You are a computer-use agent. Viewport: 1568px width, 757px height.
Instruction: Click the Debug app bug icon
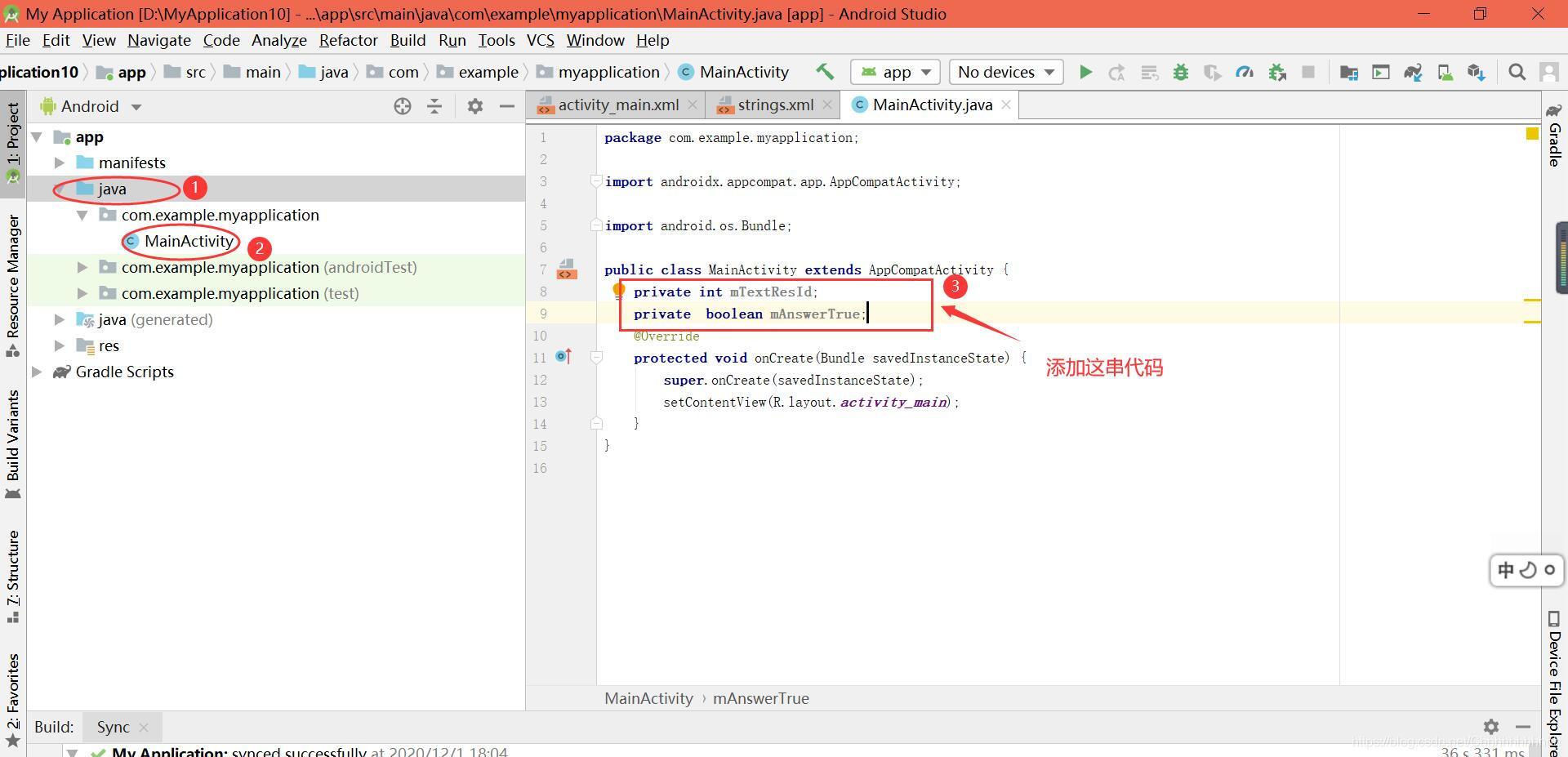click(x=1180, y=72)
